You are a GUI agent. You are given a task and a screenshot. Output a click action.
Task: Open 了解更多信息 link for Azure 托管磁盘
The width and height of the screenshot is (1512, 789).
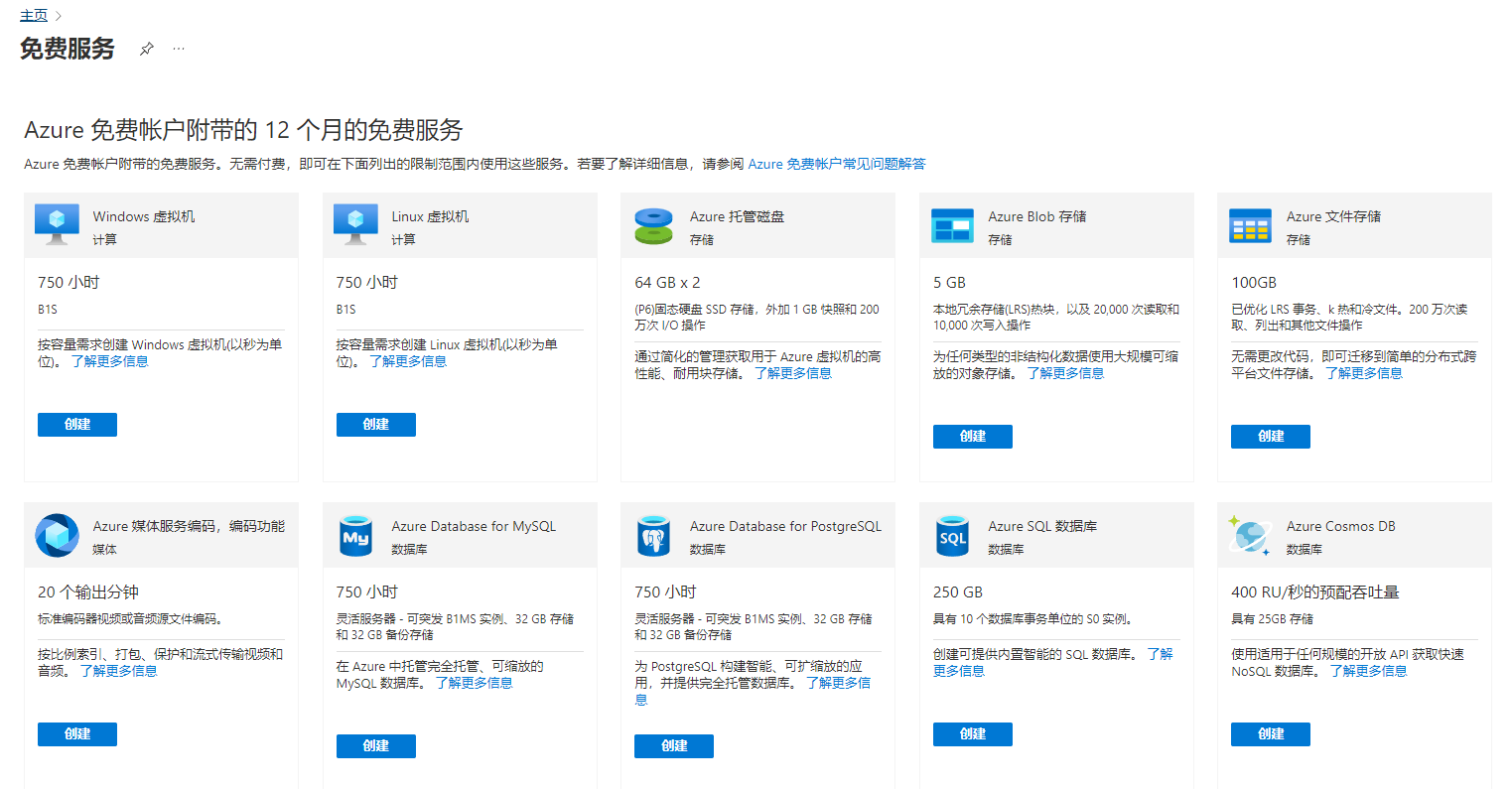click(x=792, y=373)
